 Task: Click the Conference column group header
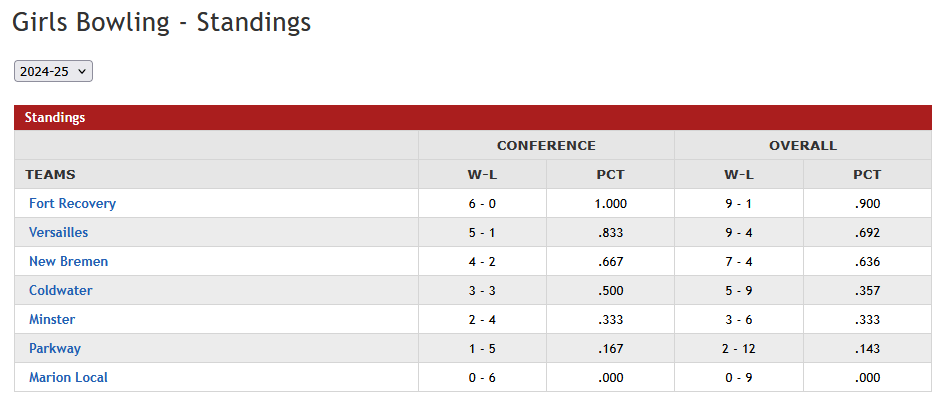(x=546, y=145)
